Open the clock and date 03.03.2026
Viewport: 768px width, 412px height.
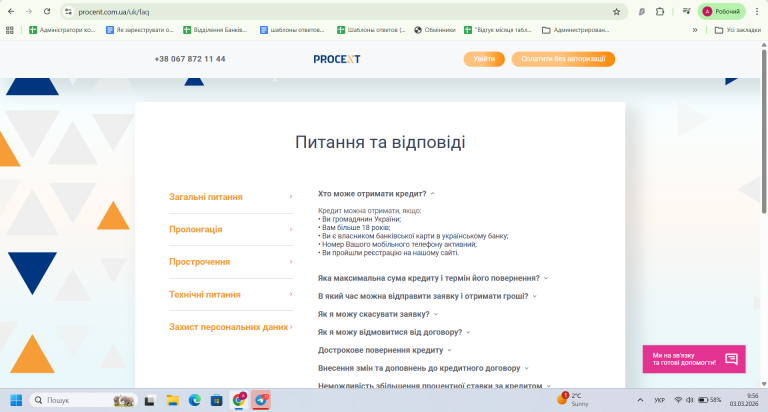pos(744,400)
